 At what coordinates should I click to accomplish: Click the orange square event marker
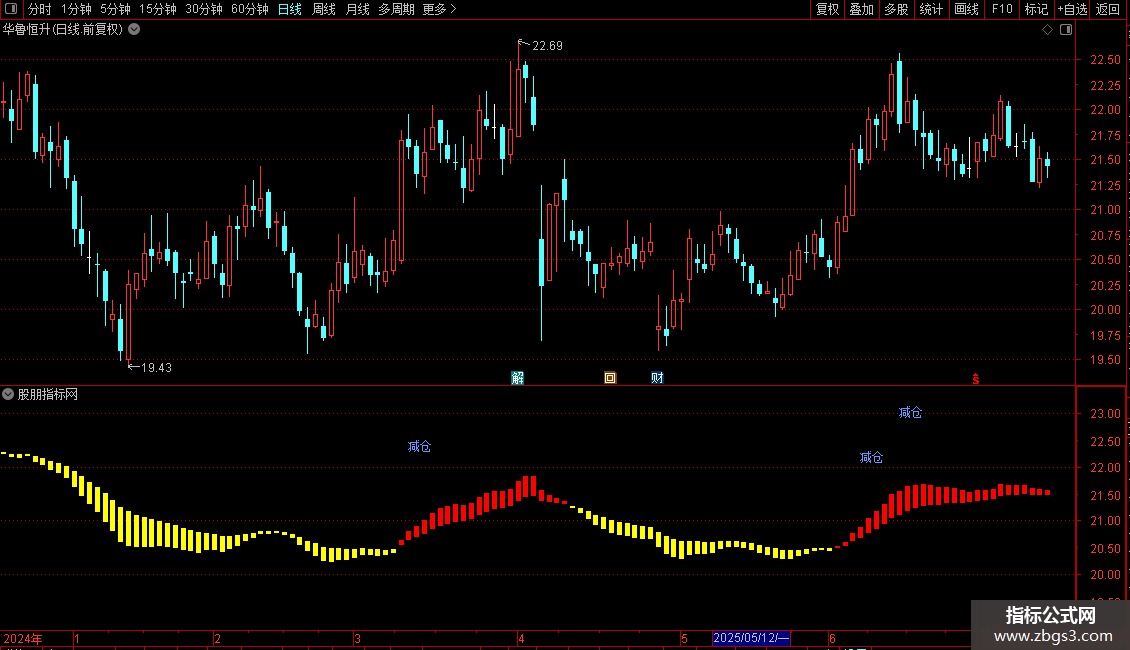pyautogui.click(x=610, y=378)
